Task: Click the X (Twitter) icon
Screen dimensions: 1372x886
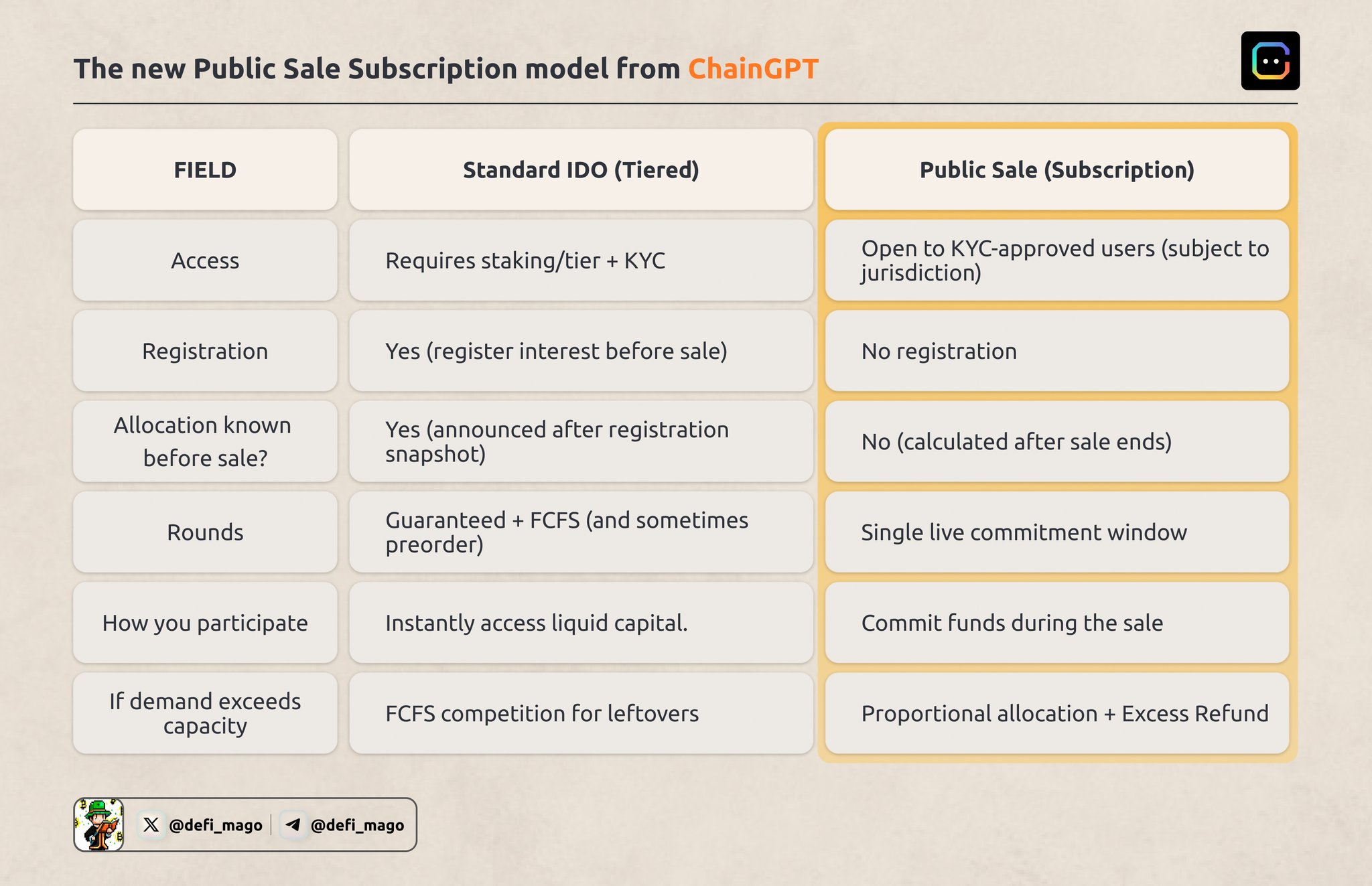Action: (151, 824)
